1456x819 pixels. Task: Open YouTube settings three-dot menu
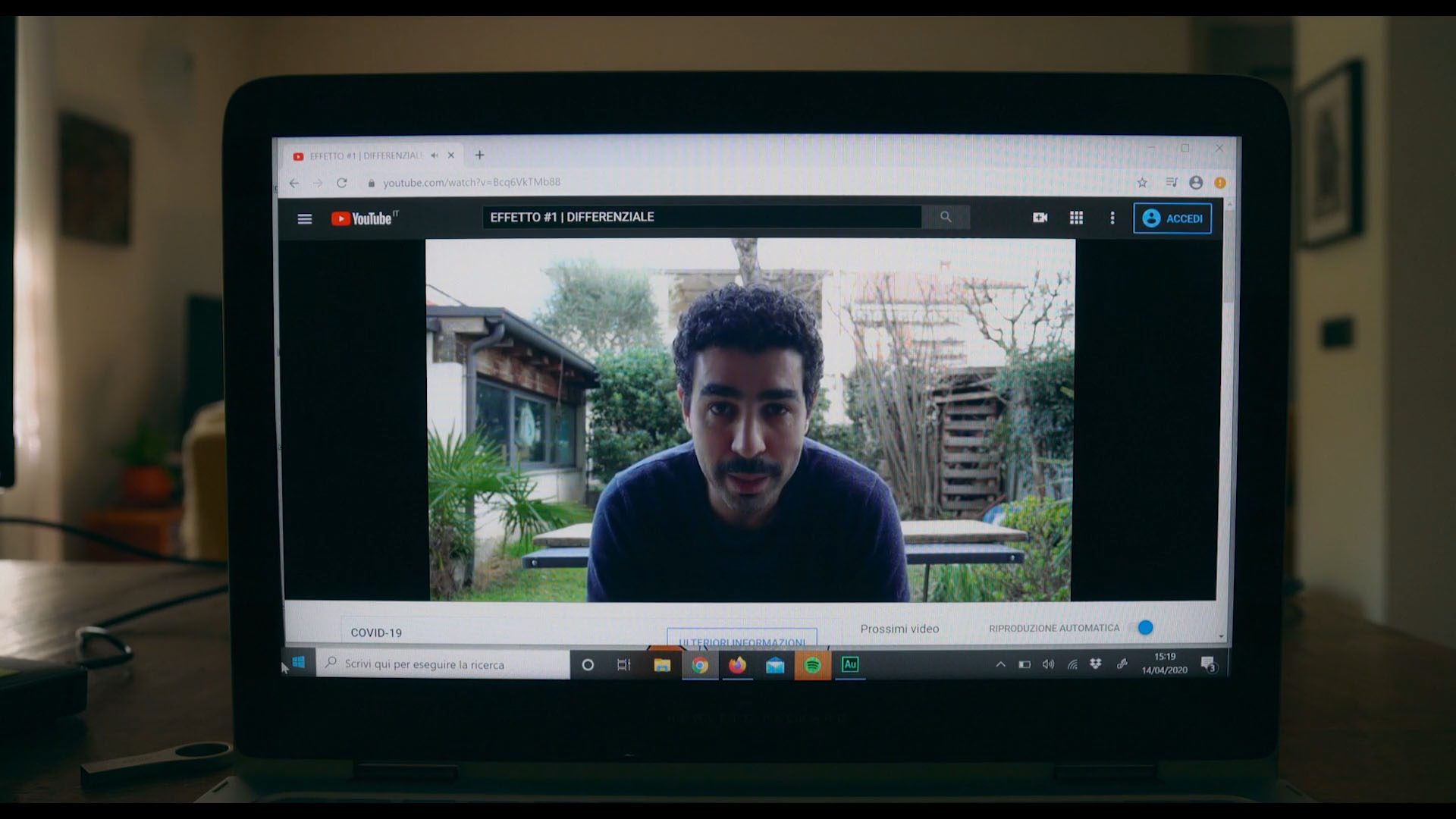[x=1112, y=218]
